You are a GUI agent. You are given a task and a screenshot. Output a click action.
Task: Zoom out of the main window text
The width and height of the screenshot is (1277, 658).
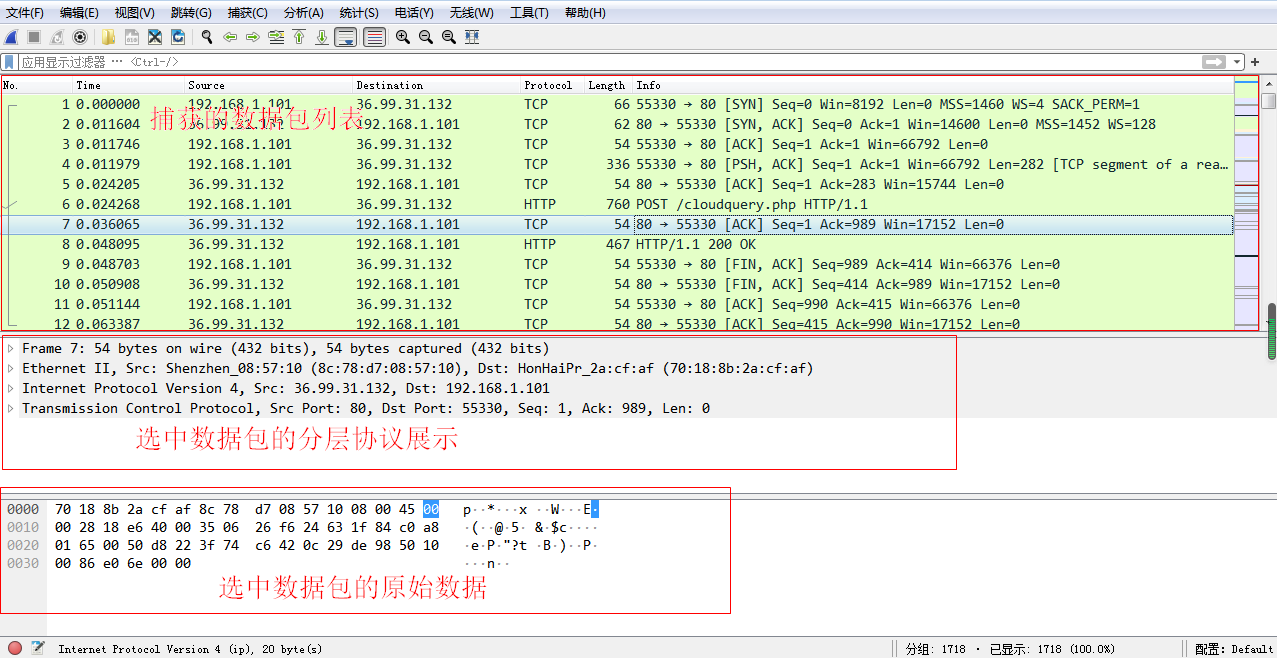coord(426,37)
